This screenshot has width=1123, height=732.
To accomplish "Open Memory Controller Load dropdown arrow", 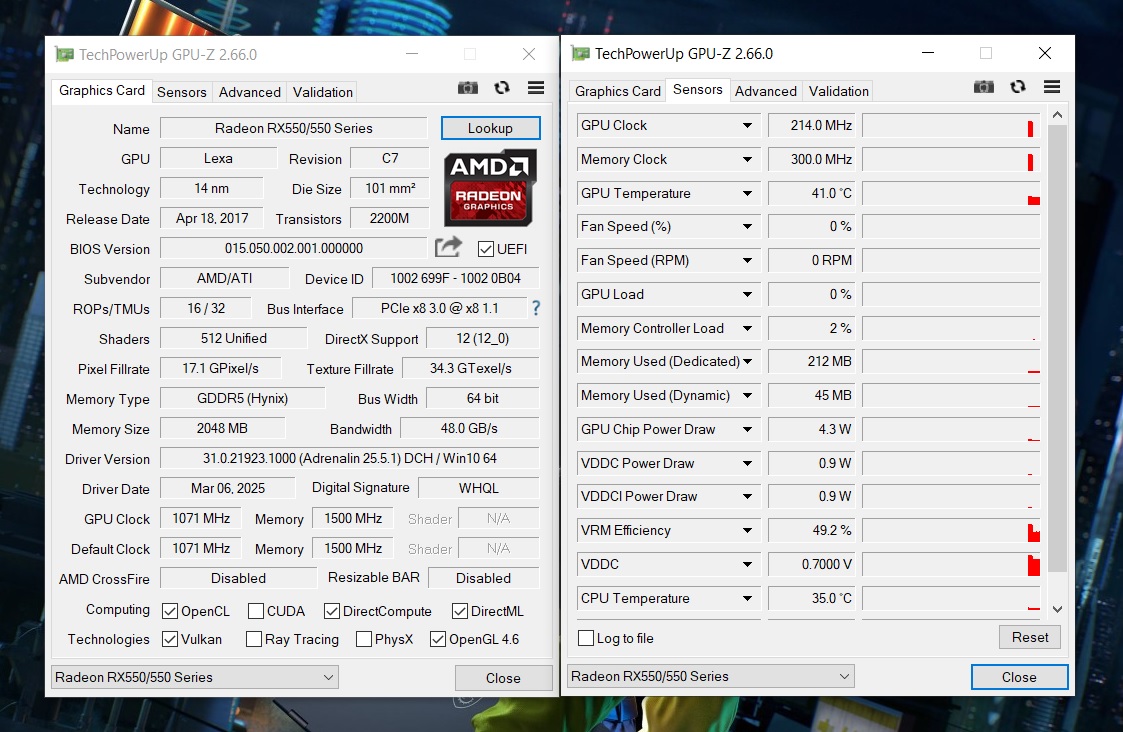I will pyautogui.click(x=747, y=328).
